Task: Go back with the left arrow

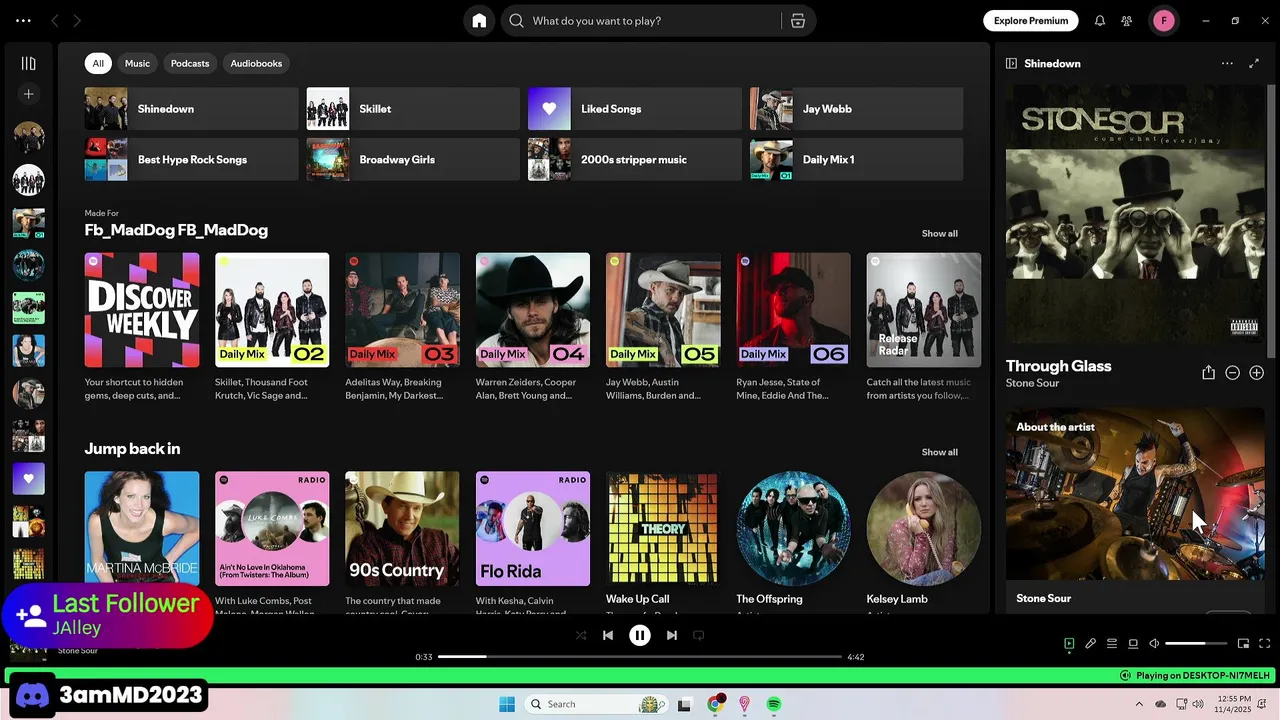Action: tap(55, 21)
